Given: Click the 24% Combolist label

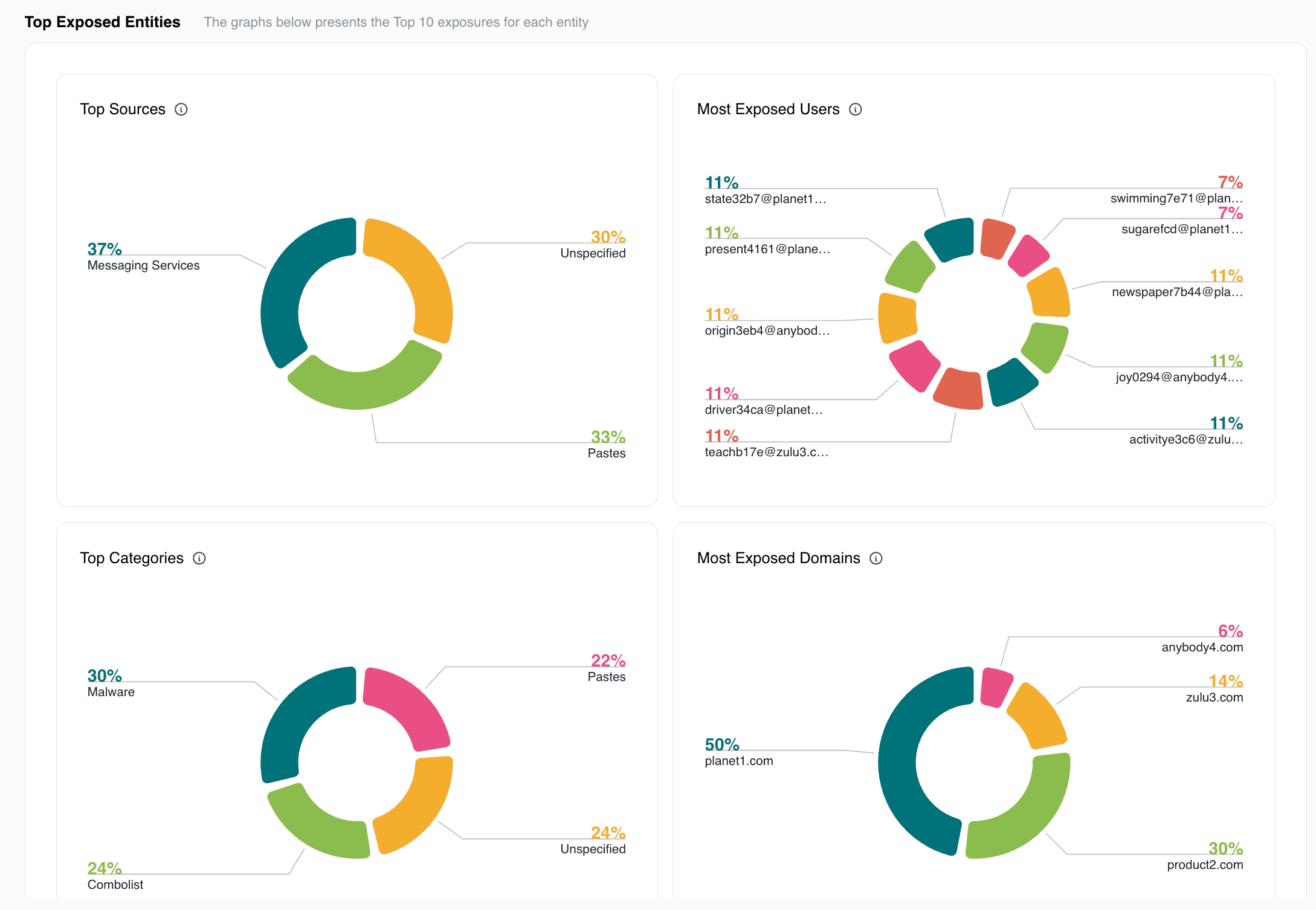Looking at the screenshot, I should (x=115, y=876).
